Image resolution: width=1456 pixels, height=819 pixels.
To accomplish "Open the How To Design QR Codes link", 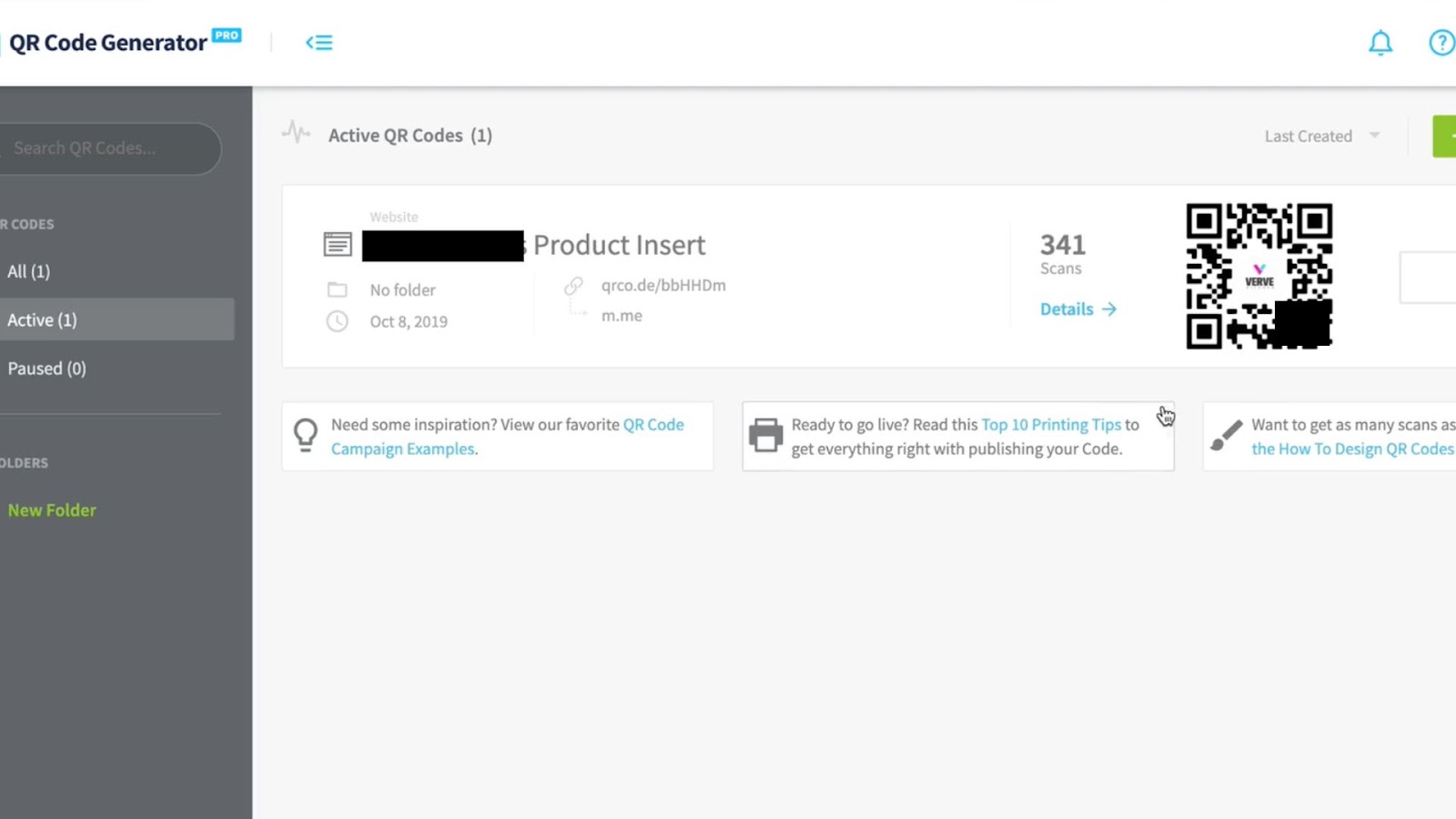I will click(1353, 449).
